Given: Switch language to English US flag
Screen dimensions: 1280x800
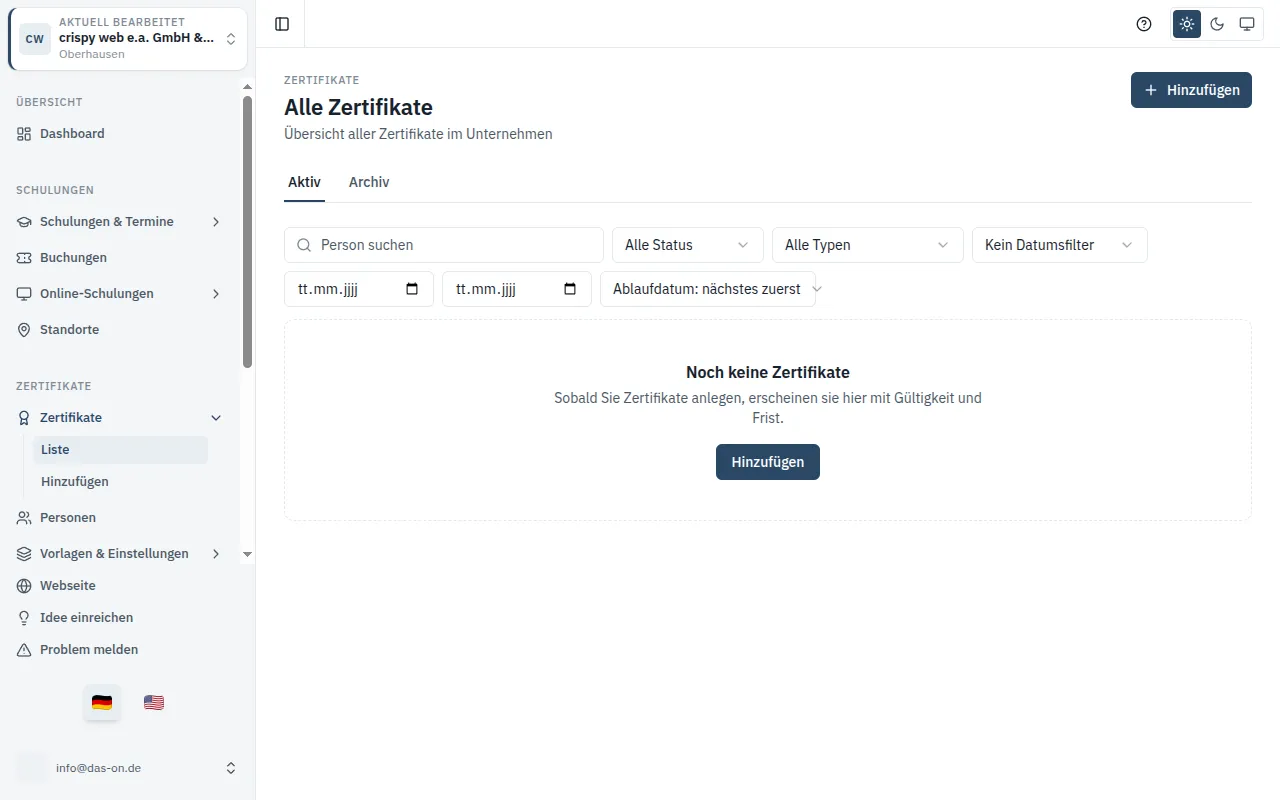Looking at the screenshot, I should point(154,702).
